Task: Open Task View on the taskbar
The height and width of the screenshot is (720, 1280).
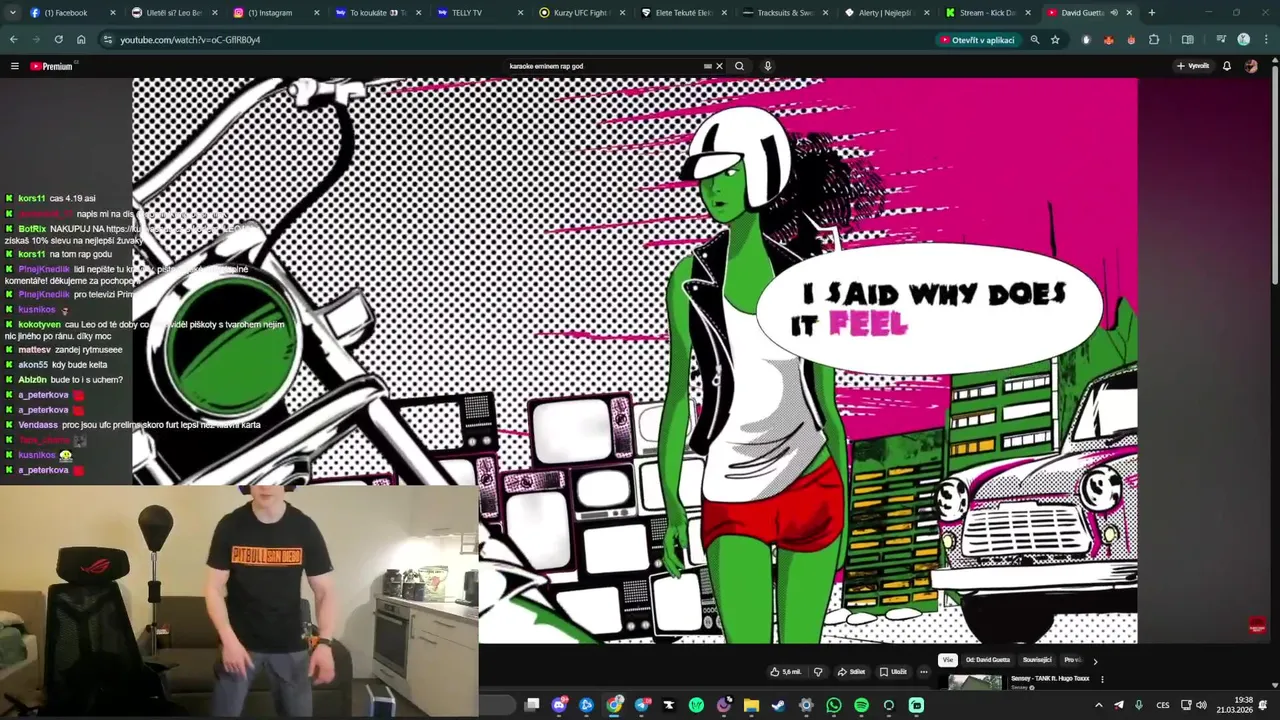Action: 532,705
